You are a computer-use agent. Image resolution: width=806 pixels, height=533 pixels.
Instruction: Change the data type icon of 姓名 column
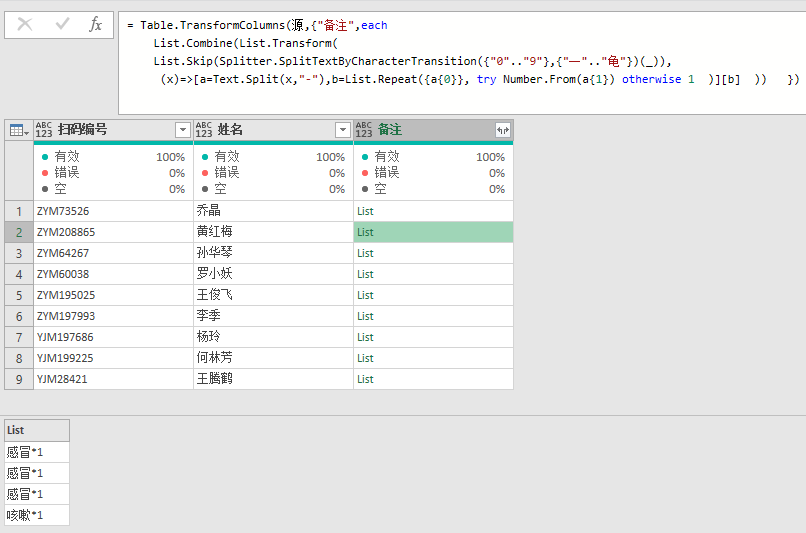204,130
